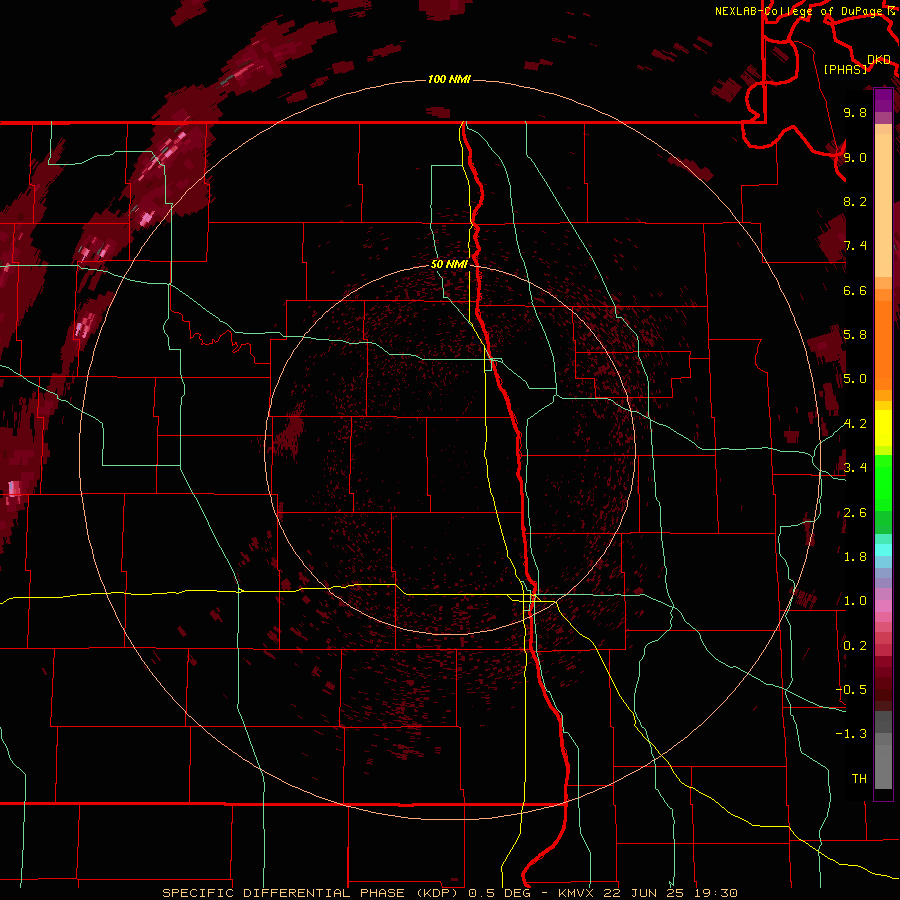The width and height of the screenshot is (900, 900).
Task: Click the TH threshold label on the scale
Action: tap(859, 779)
